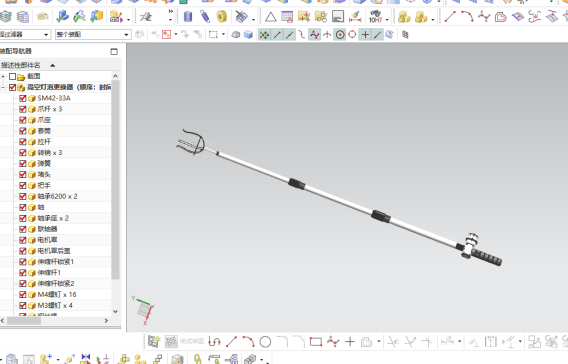Toggle the 爪座 component checkbox
The image size is (568, 364).
coord(23,120)
